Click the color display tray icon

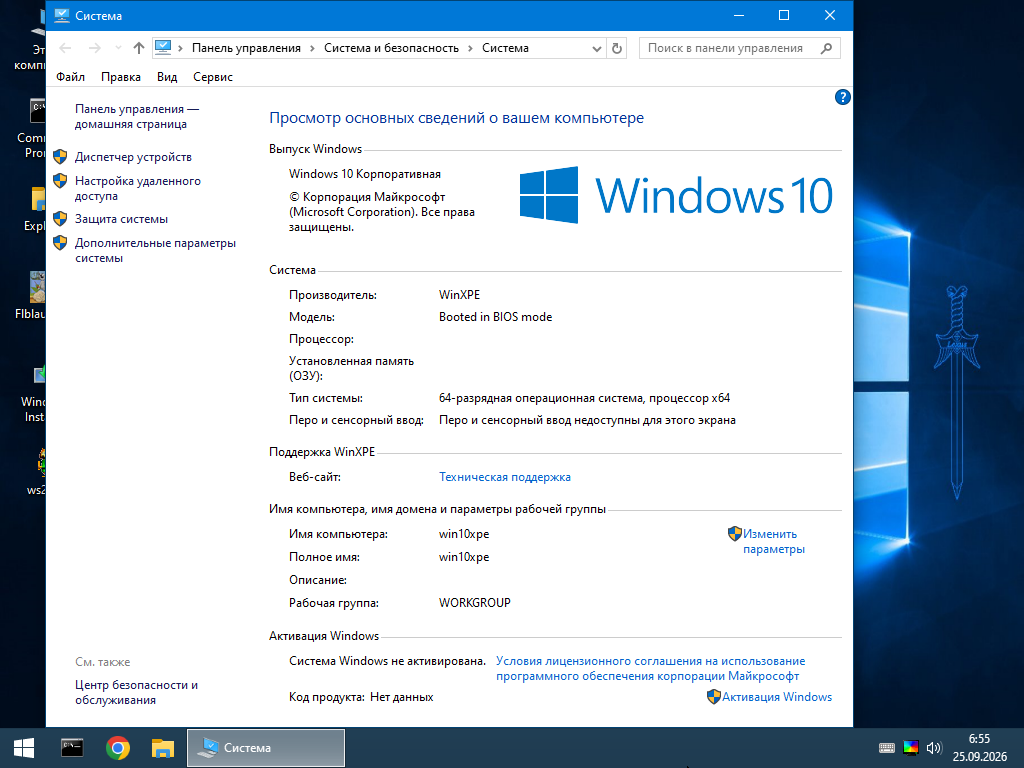910,748
